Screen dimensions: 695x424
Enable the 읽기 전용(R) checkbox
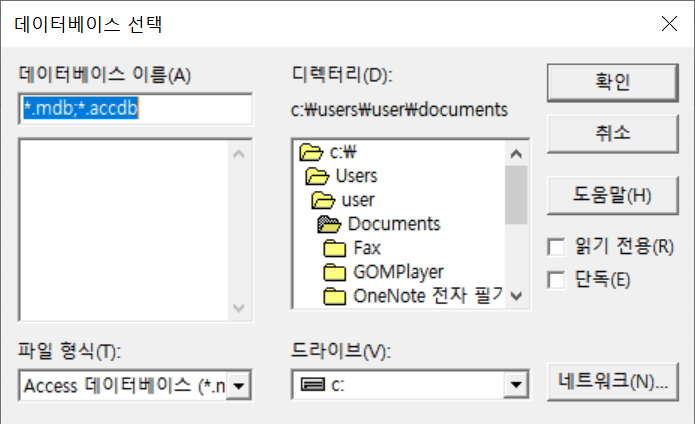click(x=557, y=246)
